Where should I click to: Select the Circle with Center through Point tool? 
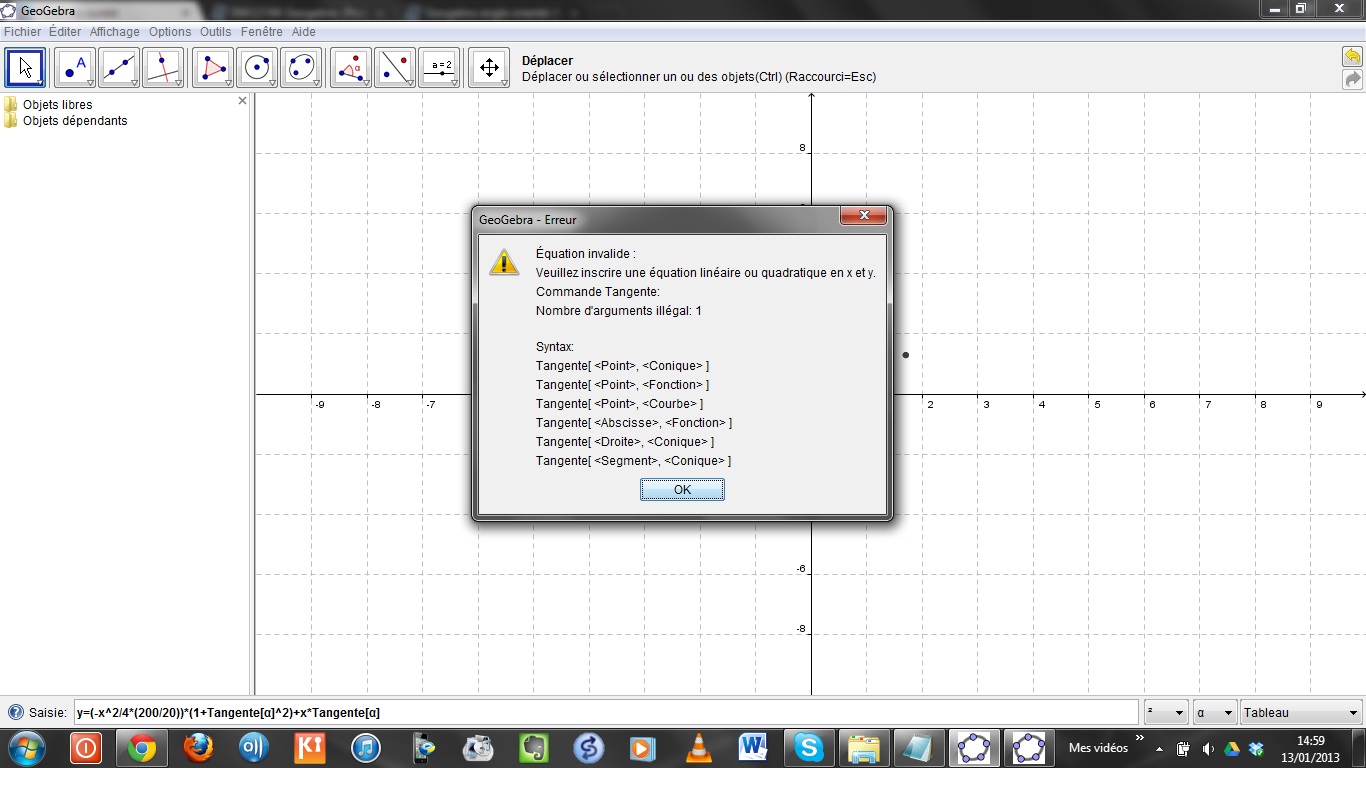coord(257,68)
